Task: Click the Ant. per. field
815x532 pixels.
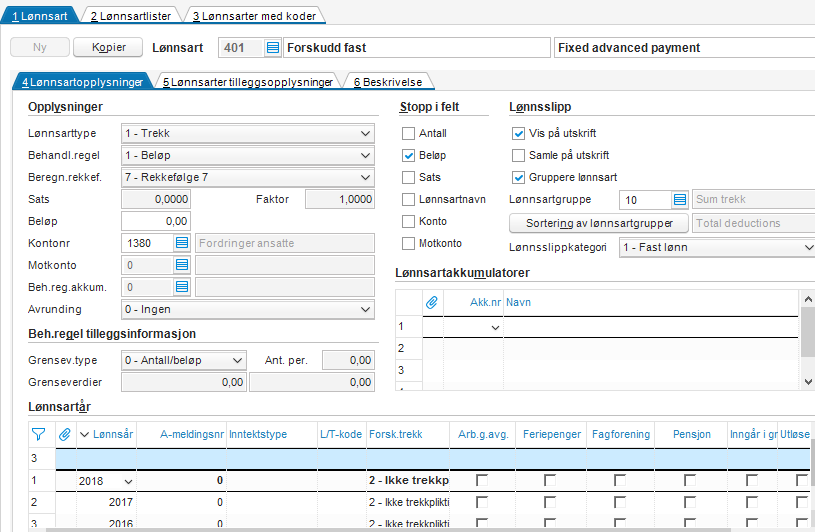Action: [x=348, y=360]
